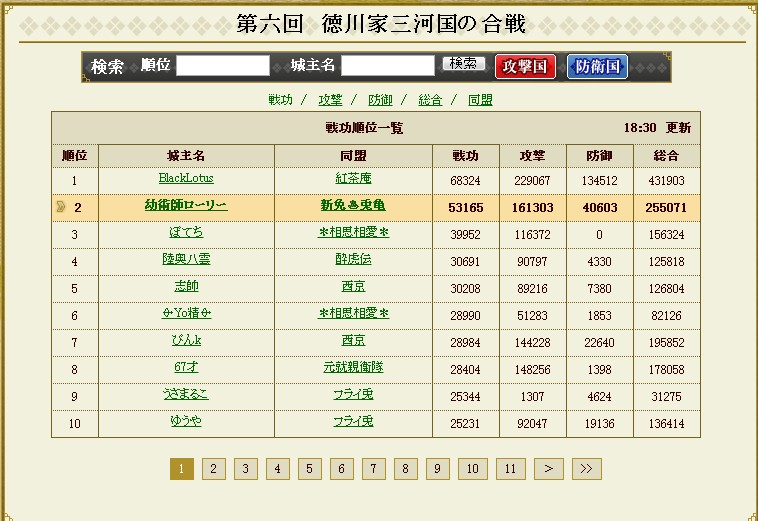Click the 順位 search input field
Image resolution: width=758 pixels, height=521 pixels.
click(223, 65)
